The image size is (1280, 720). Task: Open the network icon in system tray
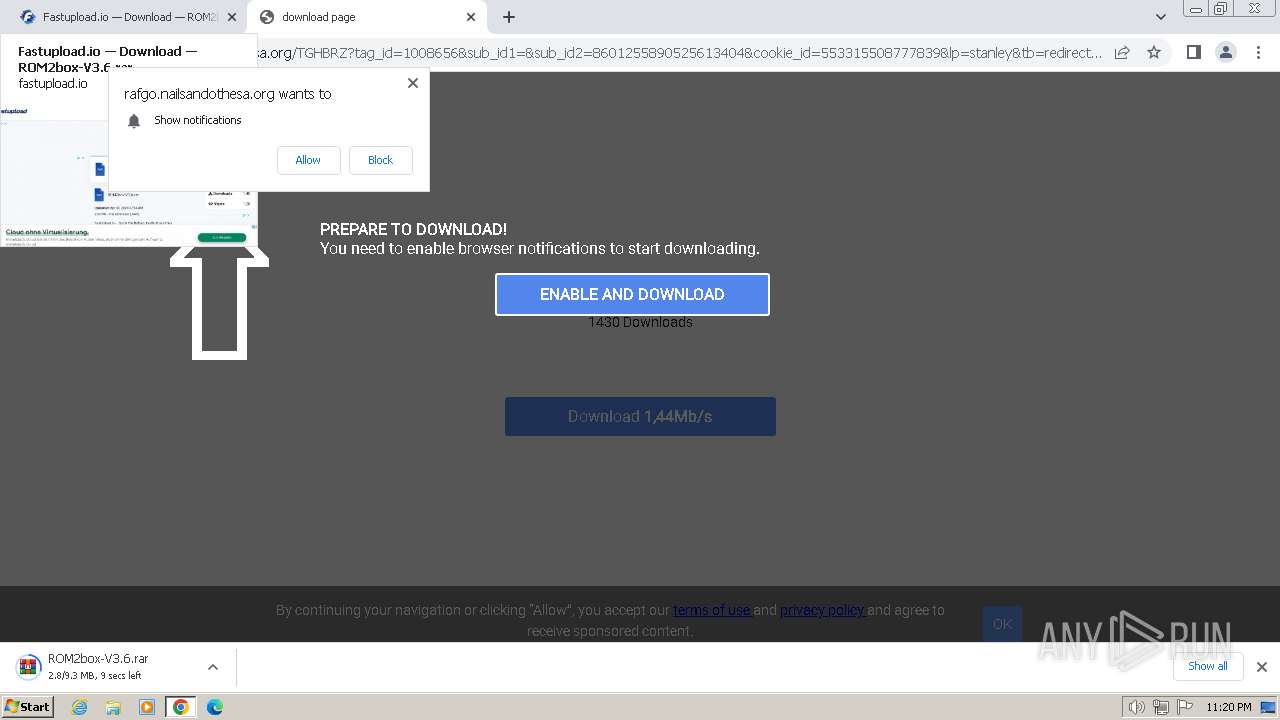pos(1161,707)
